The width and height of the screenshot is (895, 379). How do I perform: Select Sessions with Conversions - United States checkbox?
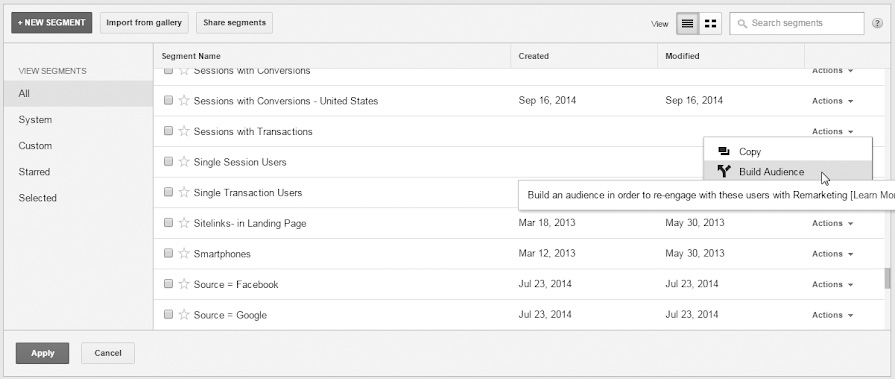point(168,100)
